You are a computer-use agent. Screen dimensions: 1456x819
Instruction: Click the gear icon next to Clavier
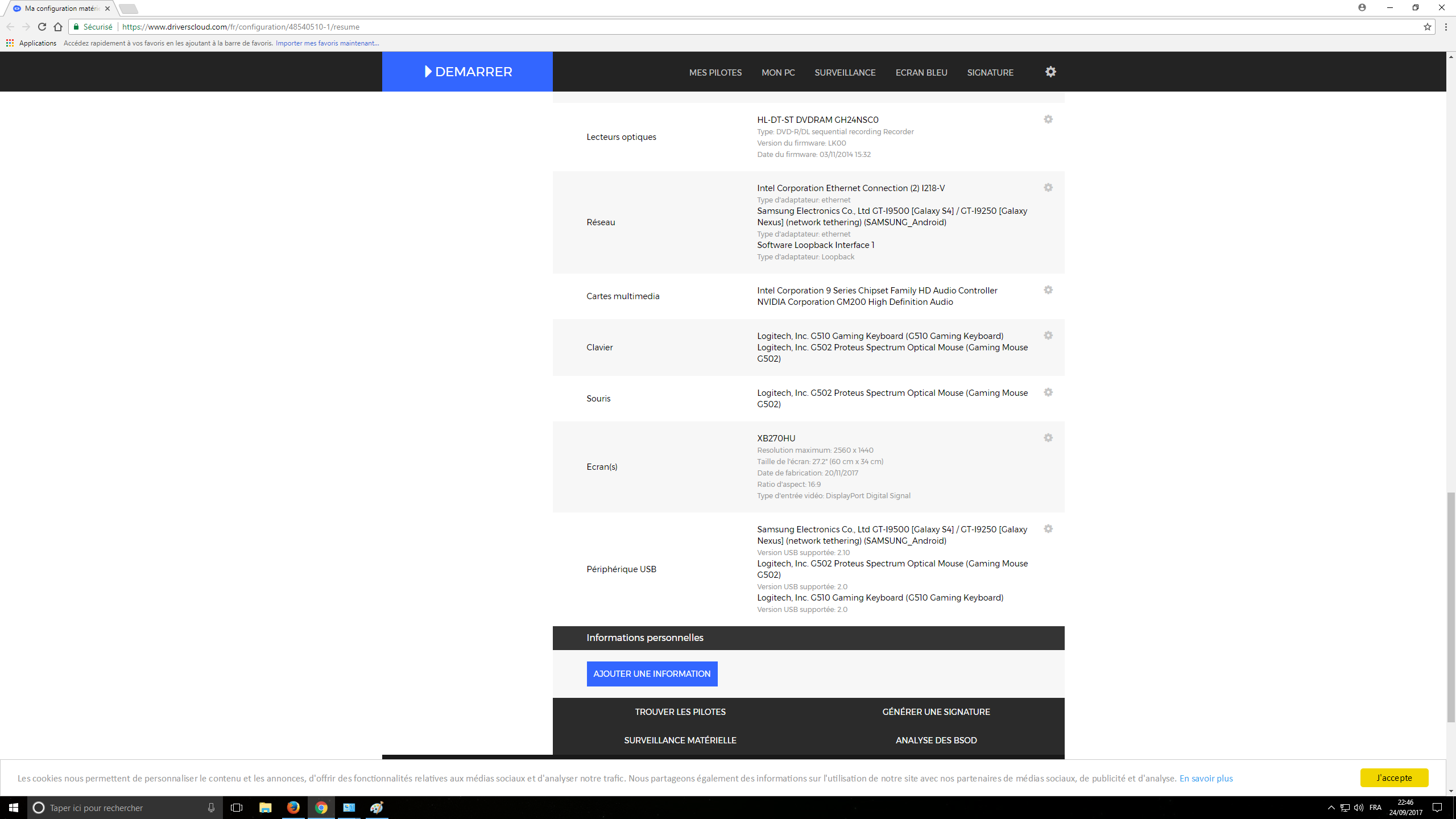tap(1048, 336)
